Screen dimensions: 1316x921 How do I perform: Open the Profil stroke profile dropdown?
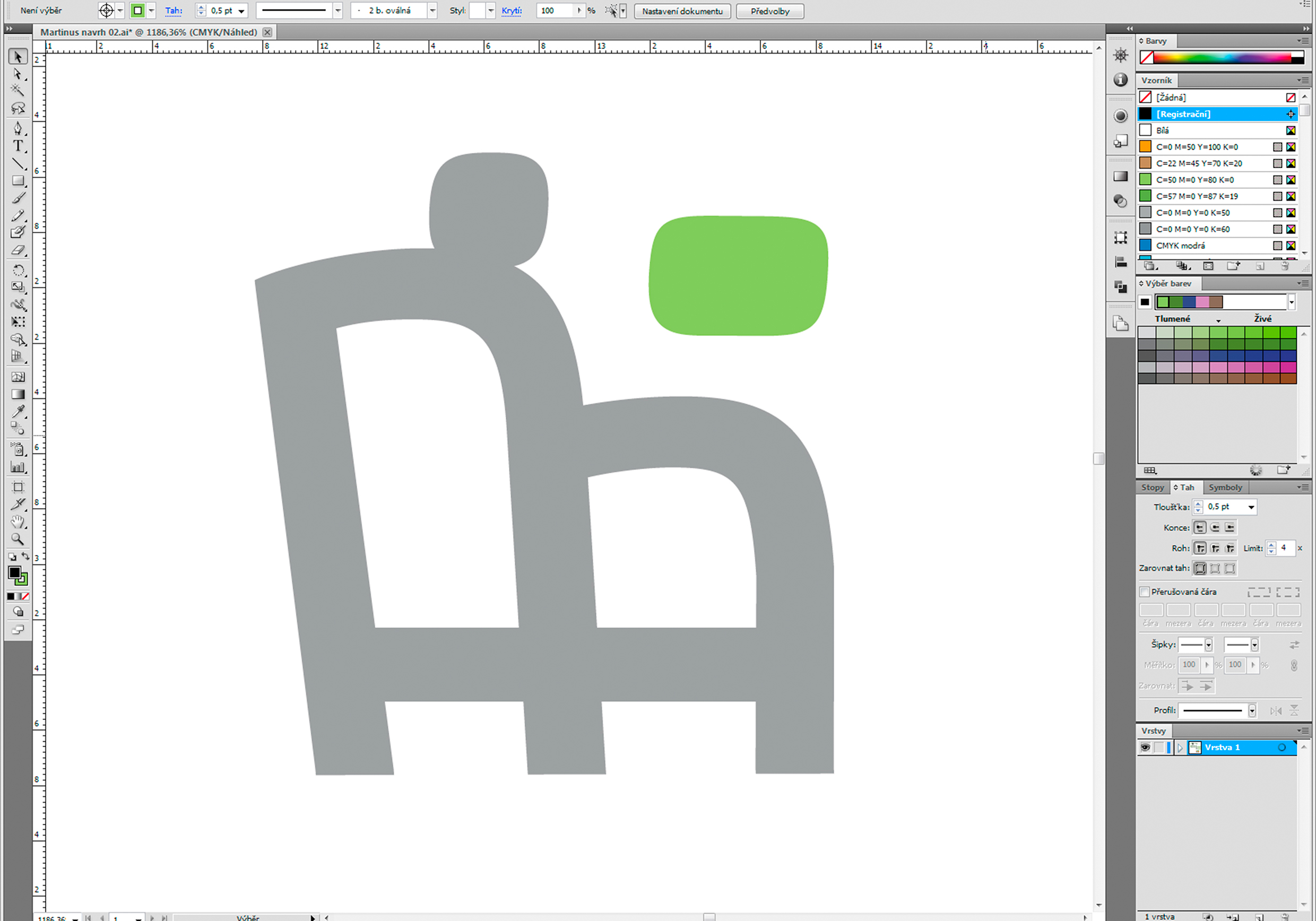pos(1252,711)
